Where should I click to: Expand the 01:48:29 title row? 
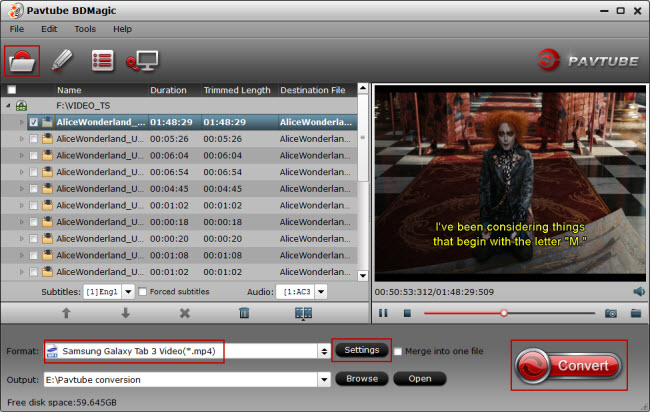[x=22, y=122]
